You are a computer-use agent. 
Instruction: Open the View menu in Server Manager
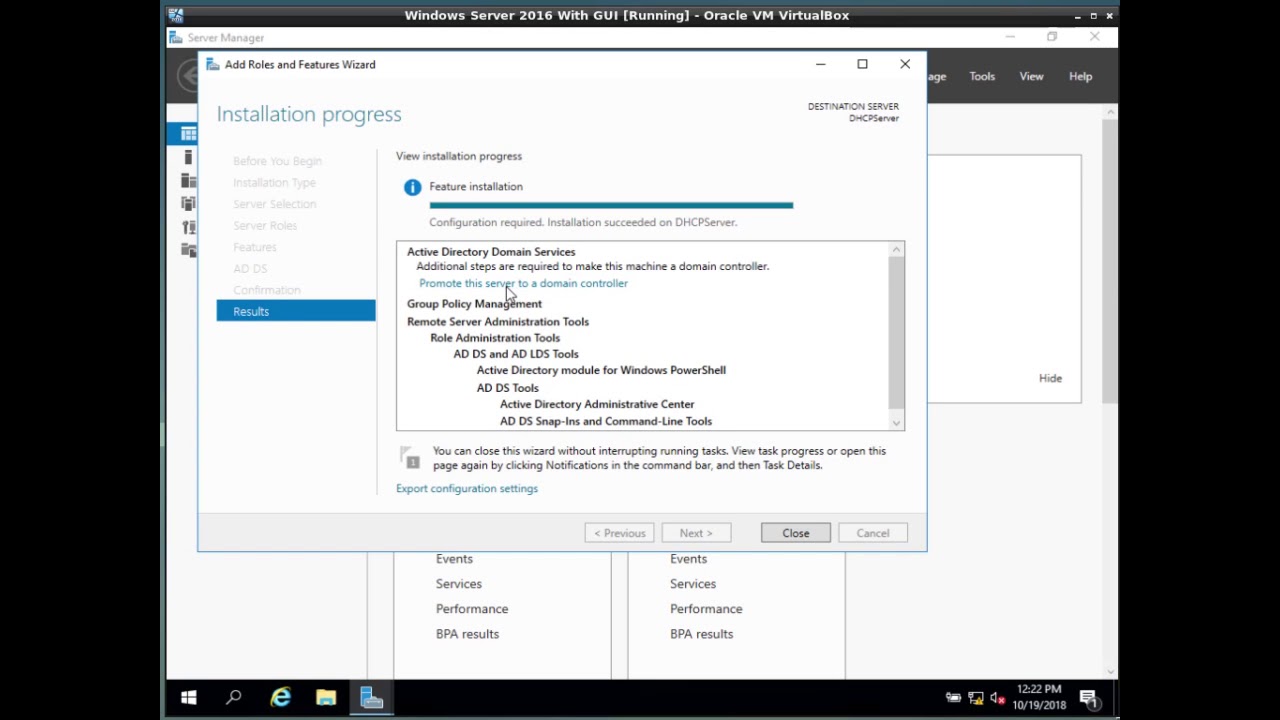click(1031, 77)
